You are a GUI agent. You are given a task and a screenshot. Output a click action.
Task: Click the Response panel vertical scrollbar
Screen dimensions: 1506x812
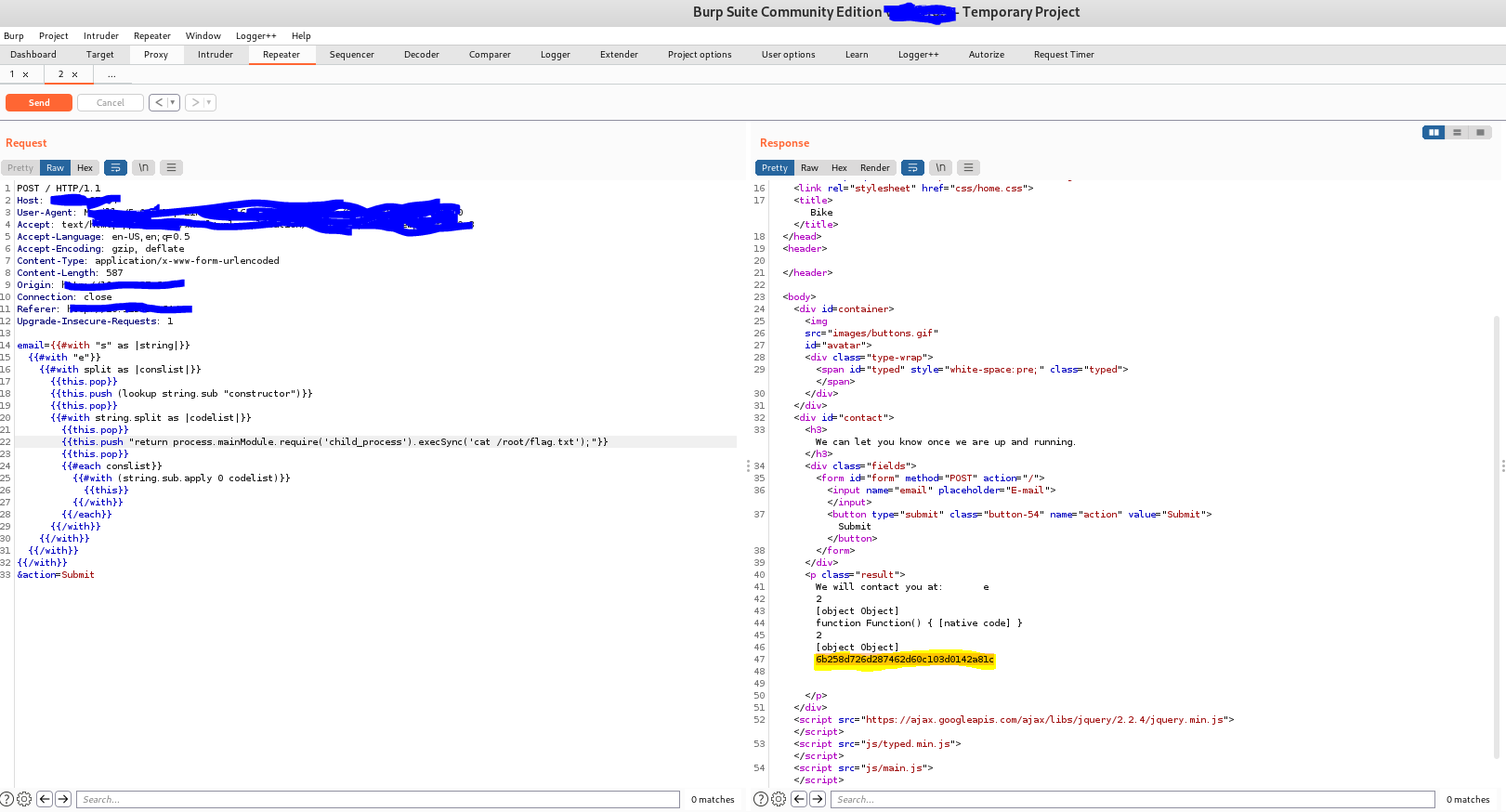[1496, 539]
